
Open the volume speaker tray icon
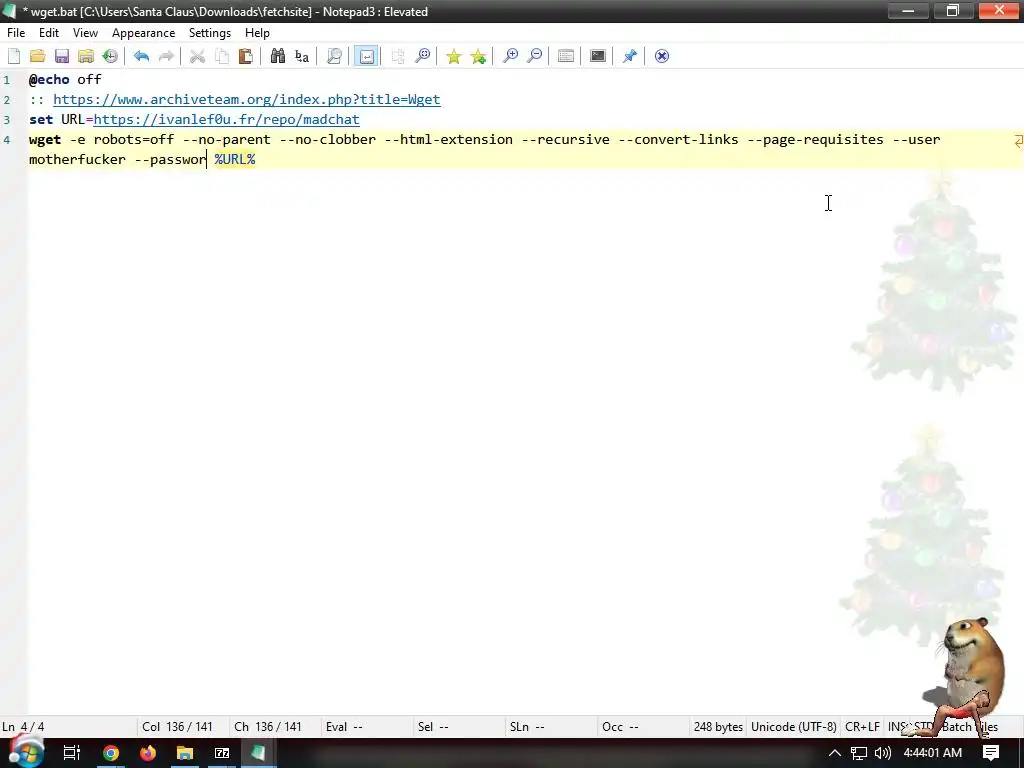pos(882,753)
